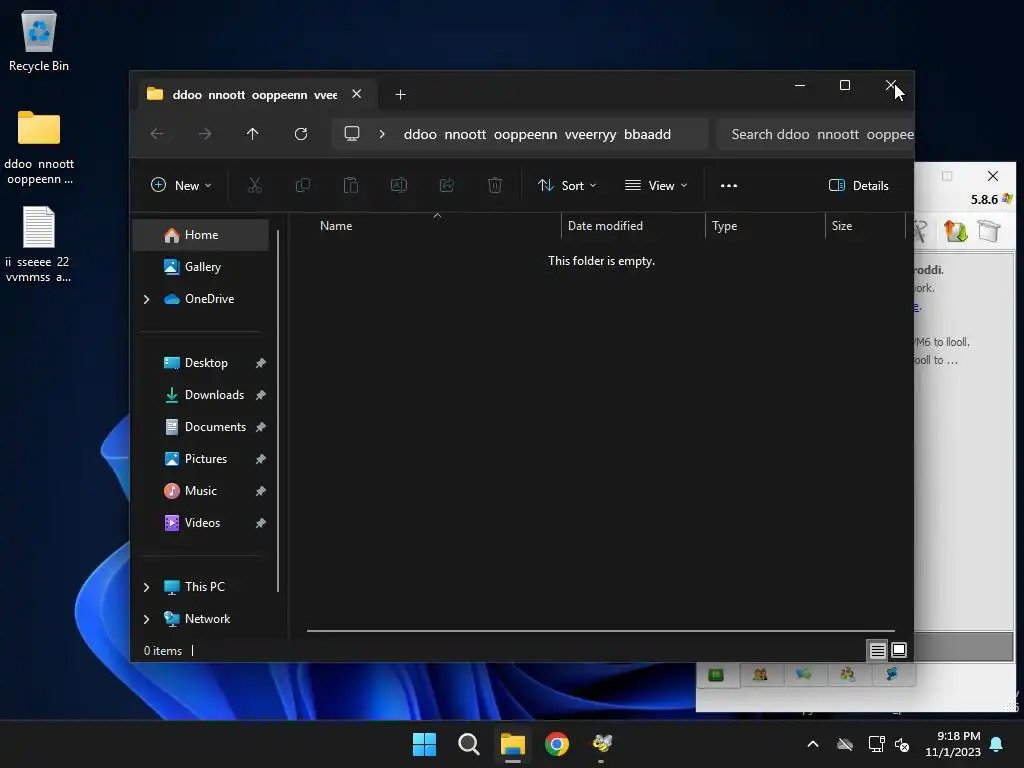Click the Rename icon in toolbar

tap(398, 185)
